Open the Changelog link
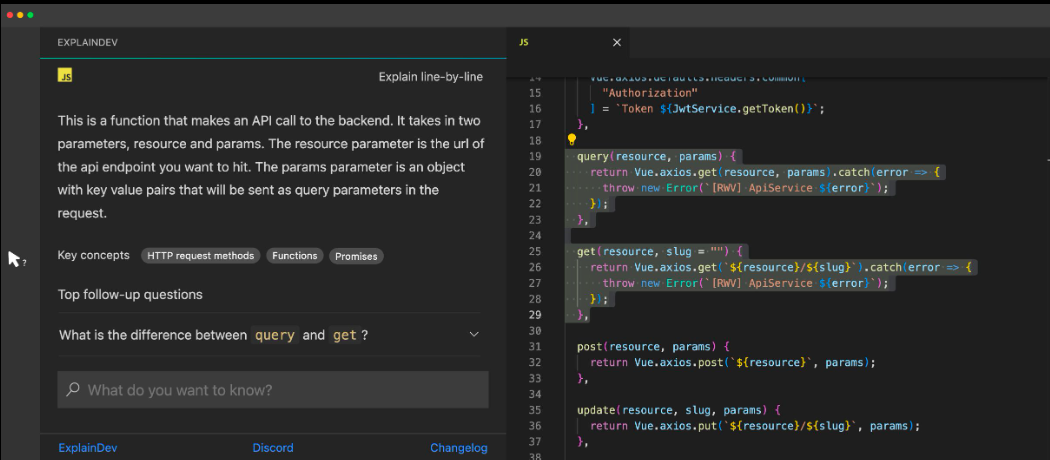This screenshot has height=460, width=1050. 458,448
